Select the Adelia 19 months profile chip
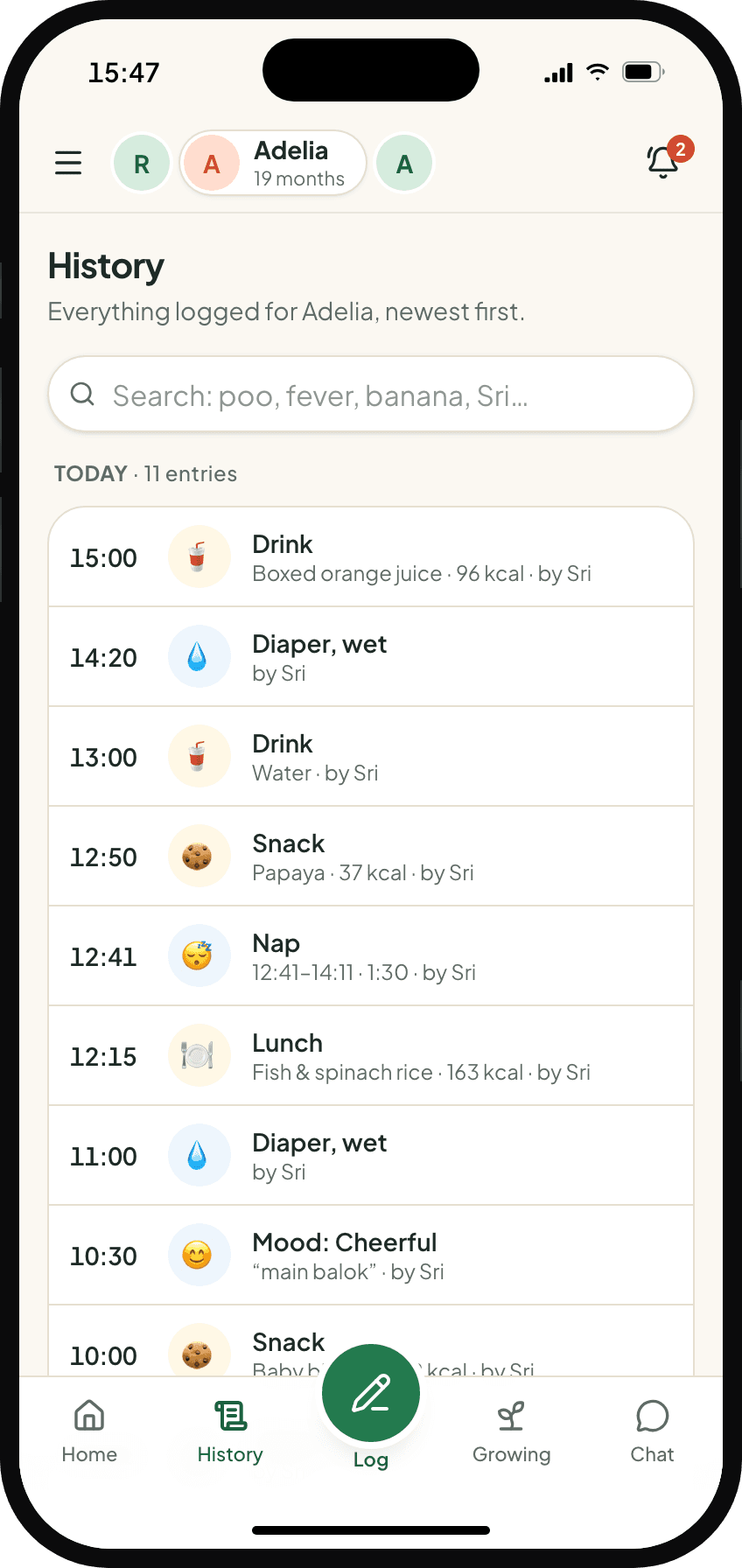Viewport: 742px width, 1568px height. pos(273,164)
